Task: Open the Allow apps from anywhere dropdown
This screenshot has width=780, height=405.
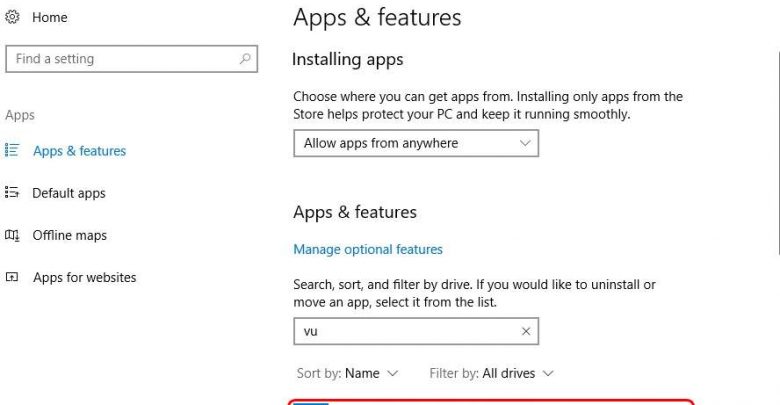Action: pos(415,143)
